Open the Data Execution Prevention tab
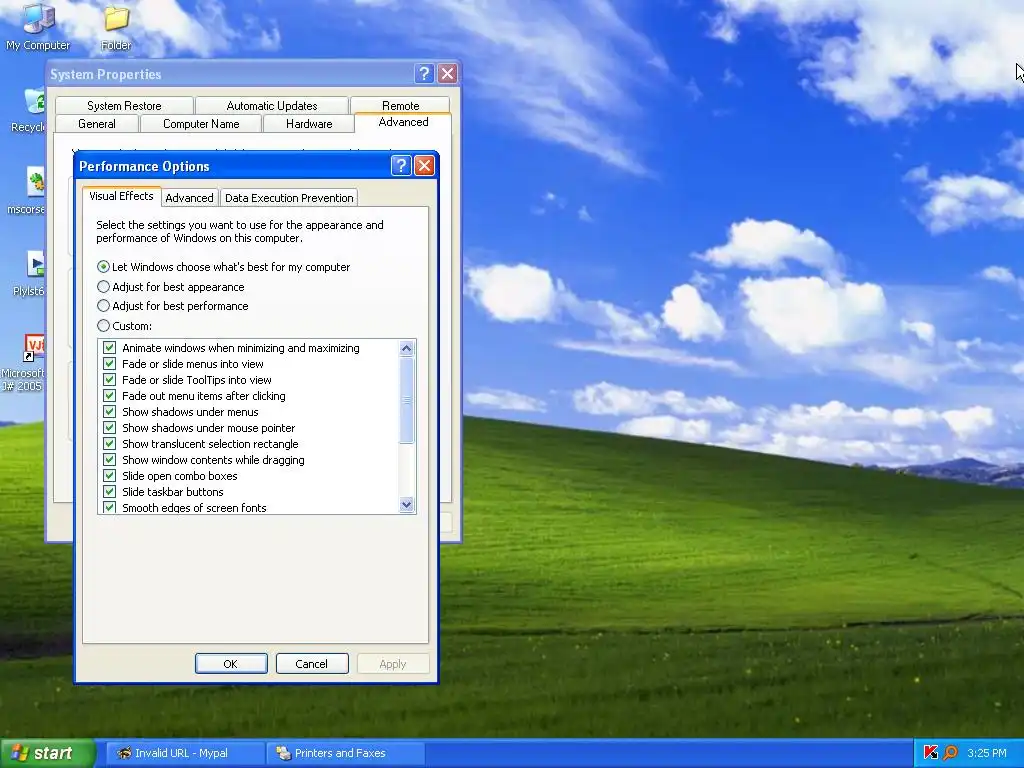This screenshot has width=1024, height=768. coord(289,198)
